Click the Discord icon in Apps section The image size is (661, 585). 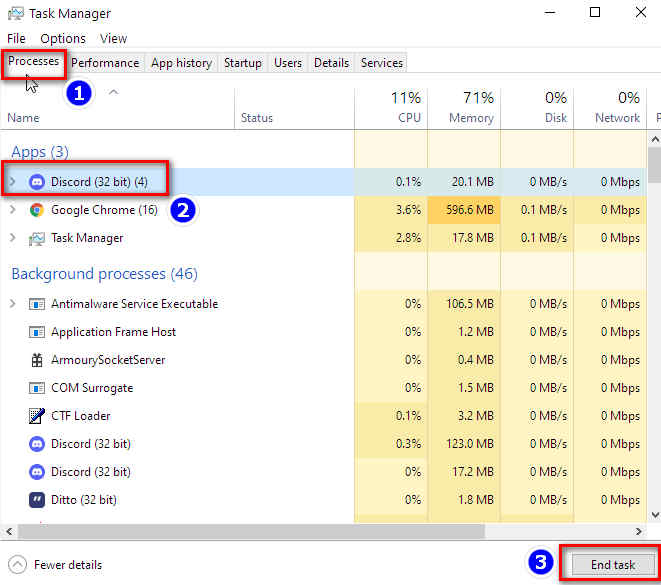click(x=37, y=182)
